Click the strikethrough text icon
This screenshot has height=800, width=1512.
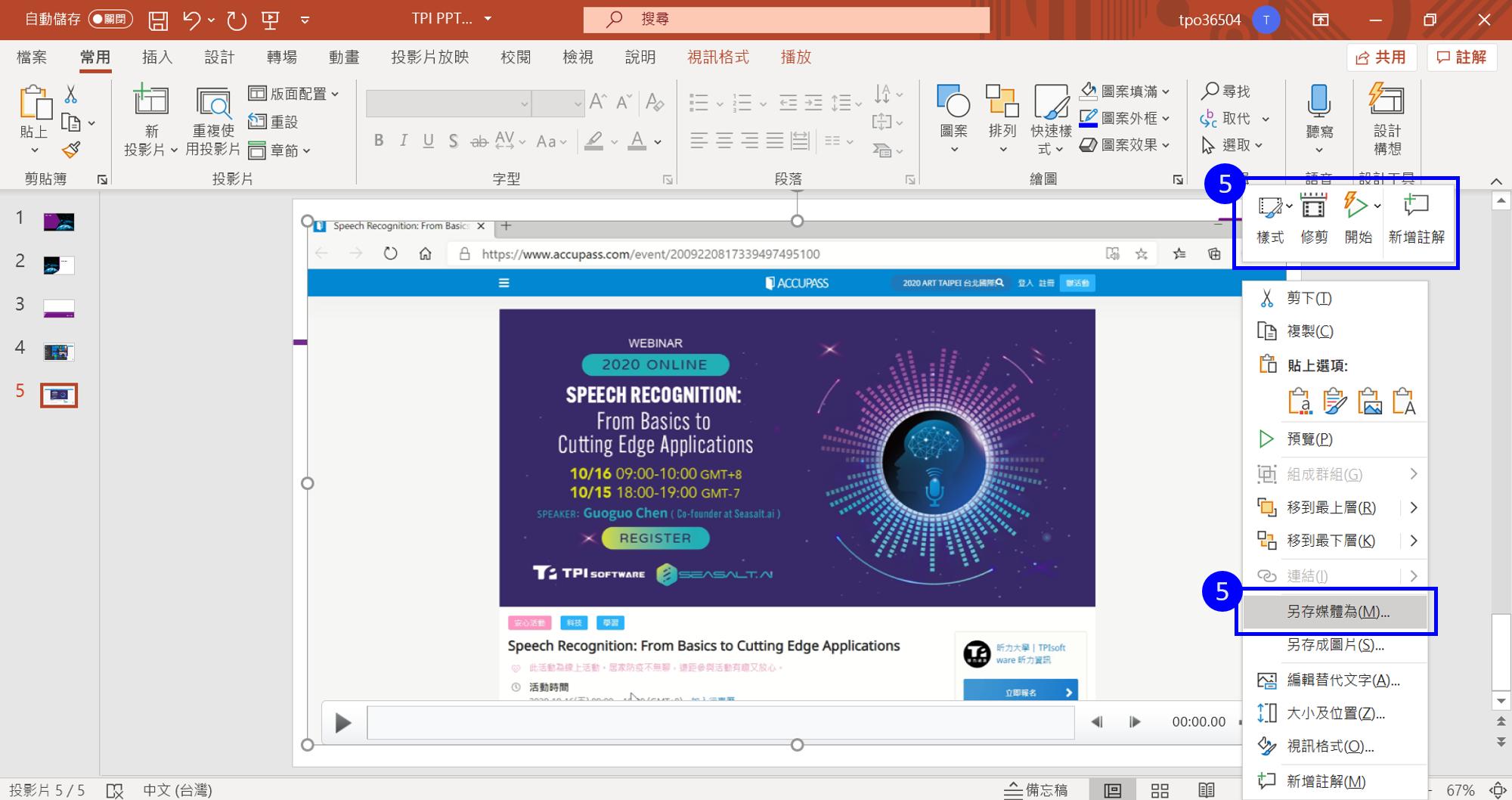[479, 141]
